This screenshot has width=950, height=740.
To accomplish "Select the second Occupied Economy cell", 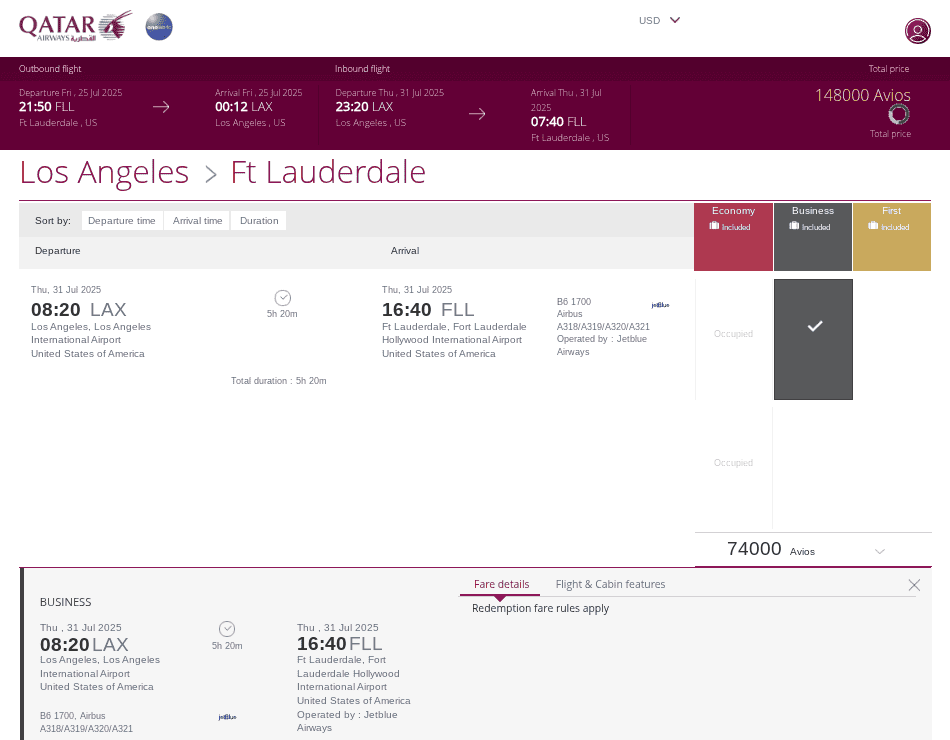I will click(x=733, y=463).
